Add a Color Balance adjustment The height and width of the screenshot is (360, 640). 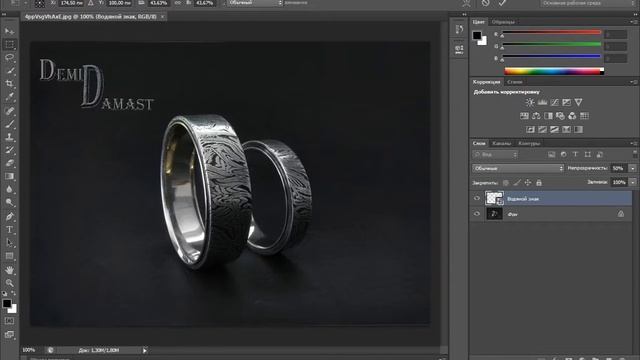click(x=536, y=116)
